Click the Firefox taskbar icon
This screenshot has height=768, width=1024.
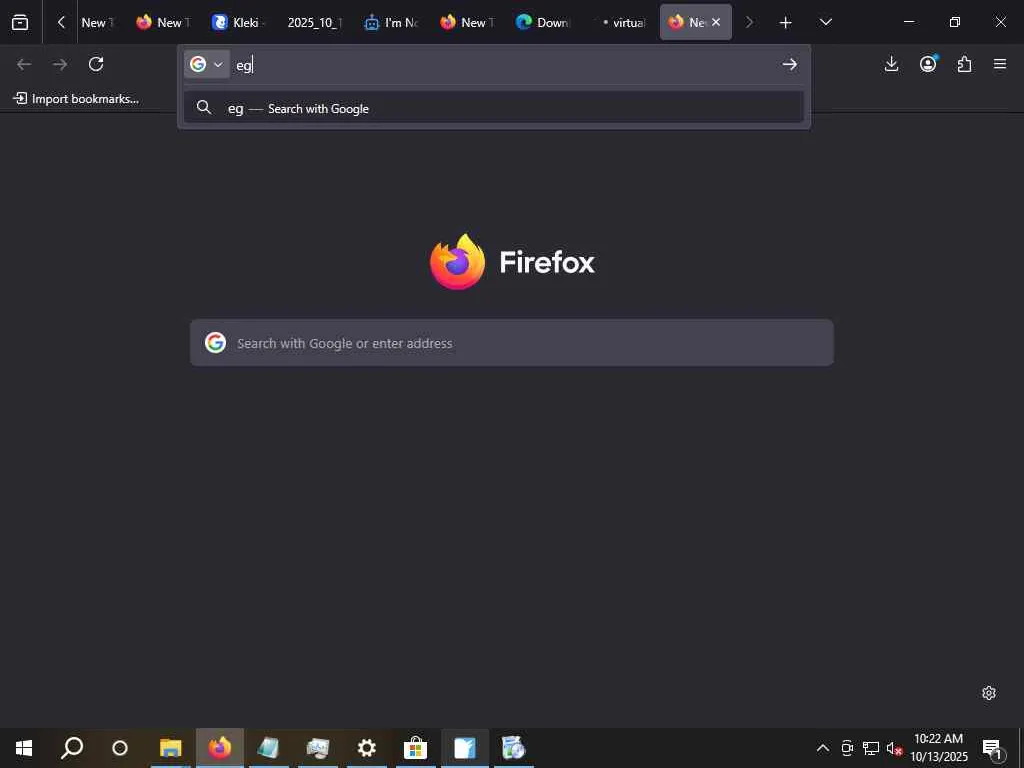(x=220, y=748)
